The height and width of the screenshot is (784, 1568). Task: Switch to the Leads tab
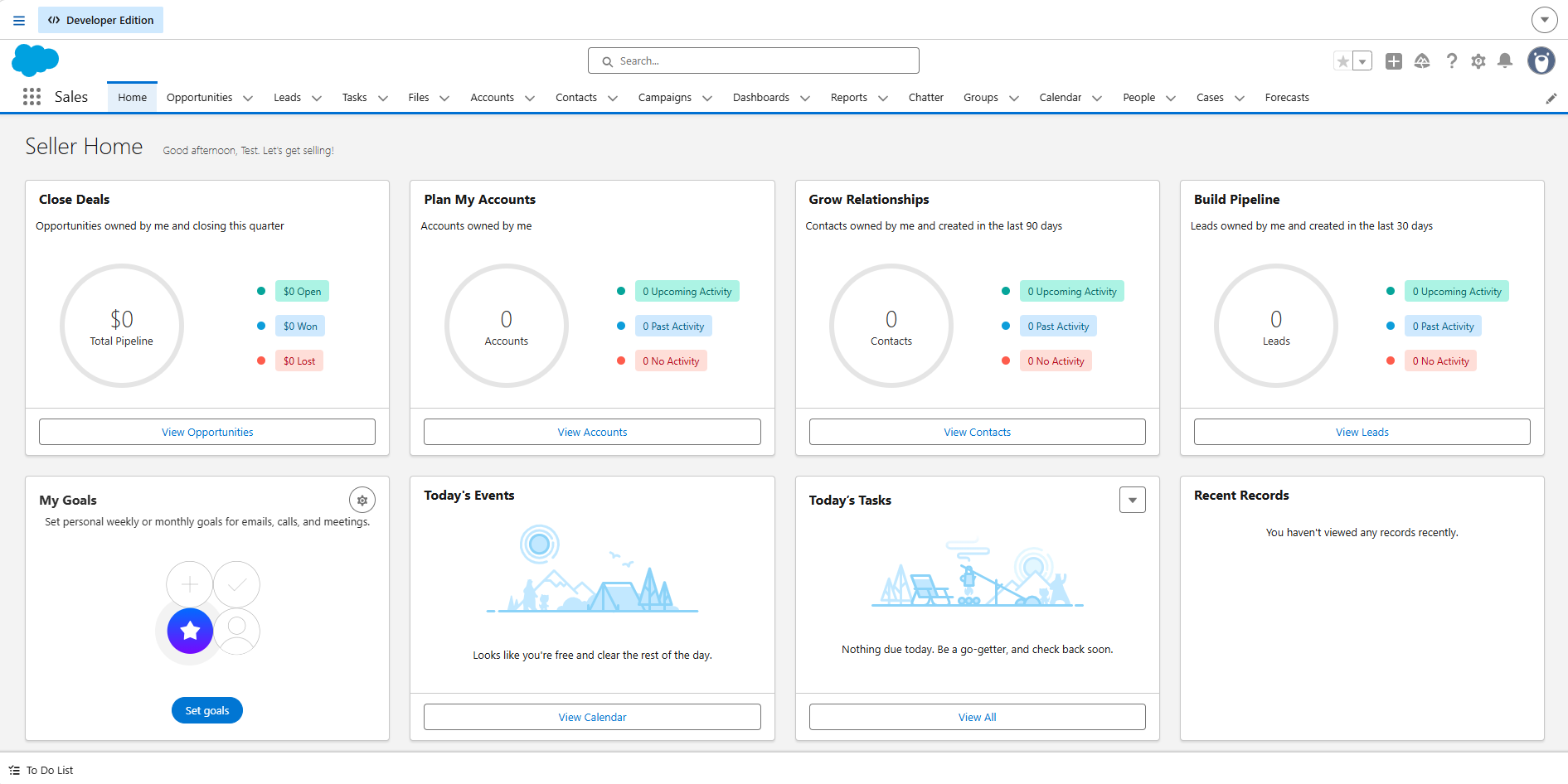coord(287,97)
